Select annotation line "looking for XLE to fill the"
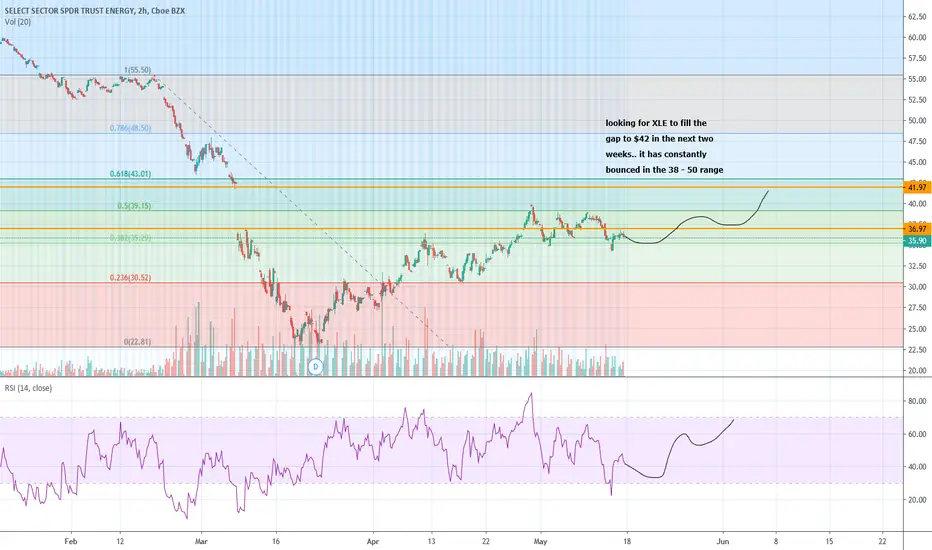 click(656, 123)
